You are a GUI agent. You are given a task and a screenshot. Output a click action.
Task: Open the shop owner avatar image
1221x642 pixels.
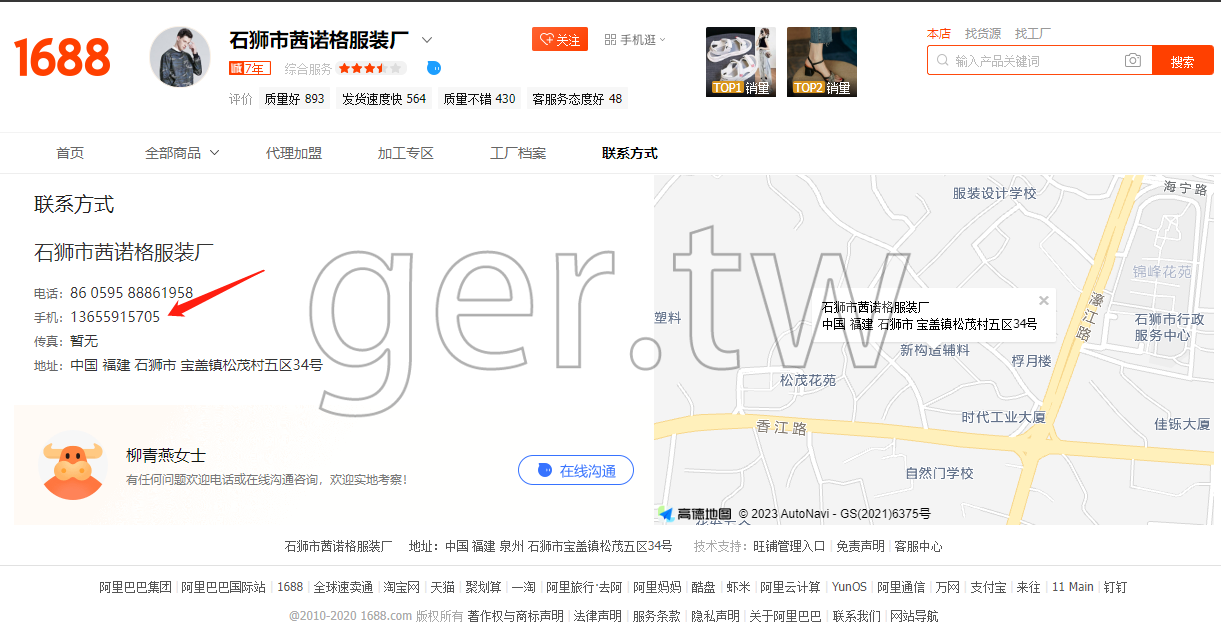coord(180,57)
